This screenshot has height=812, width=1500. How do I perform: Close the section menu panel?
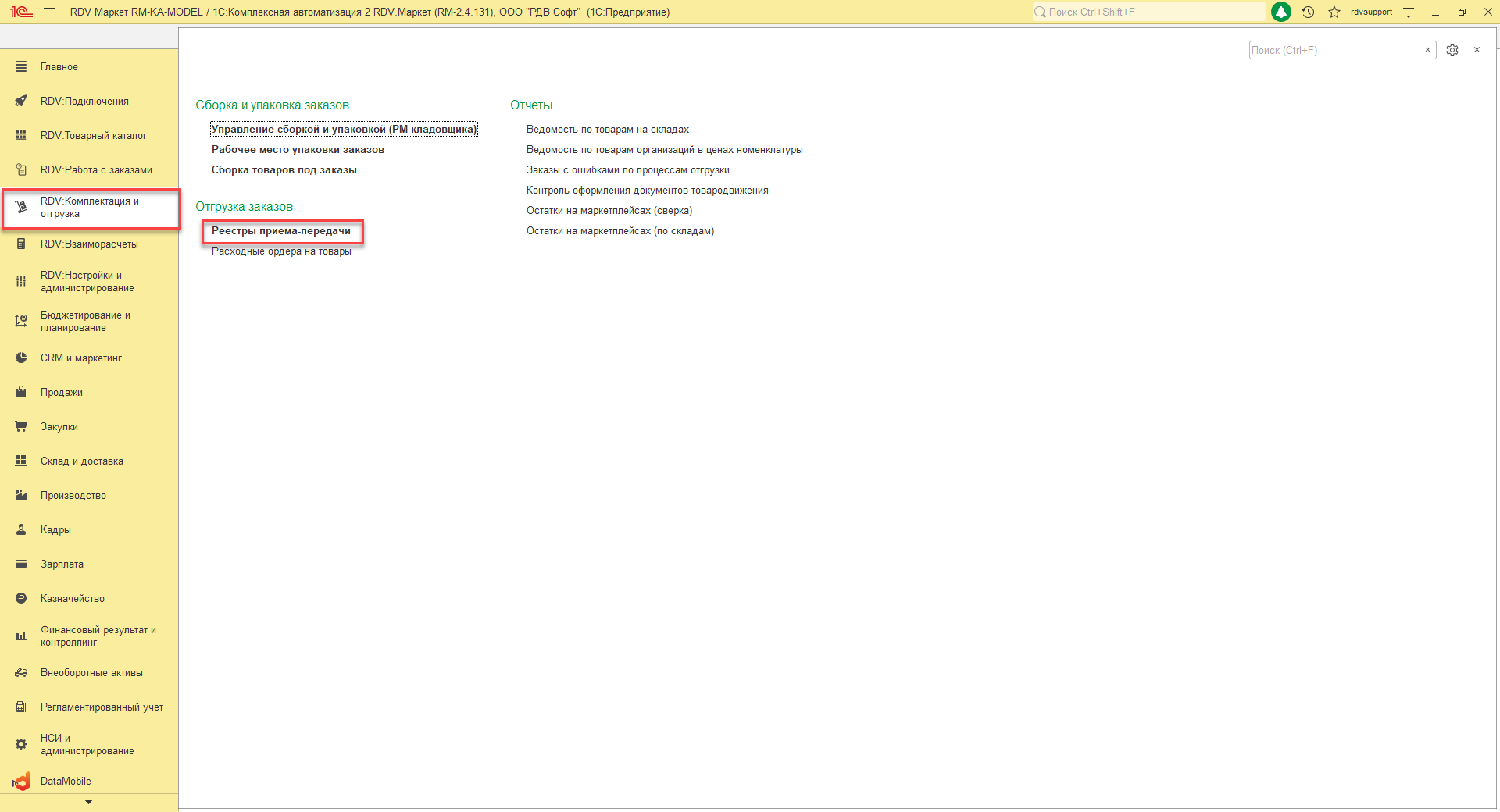pyautogui.click(x=1477, y=50)
